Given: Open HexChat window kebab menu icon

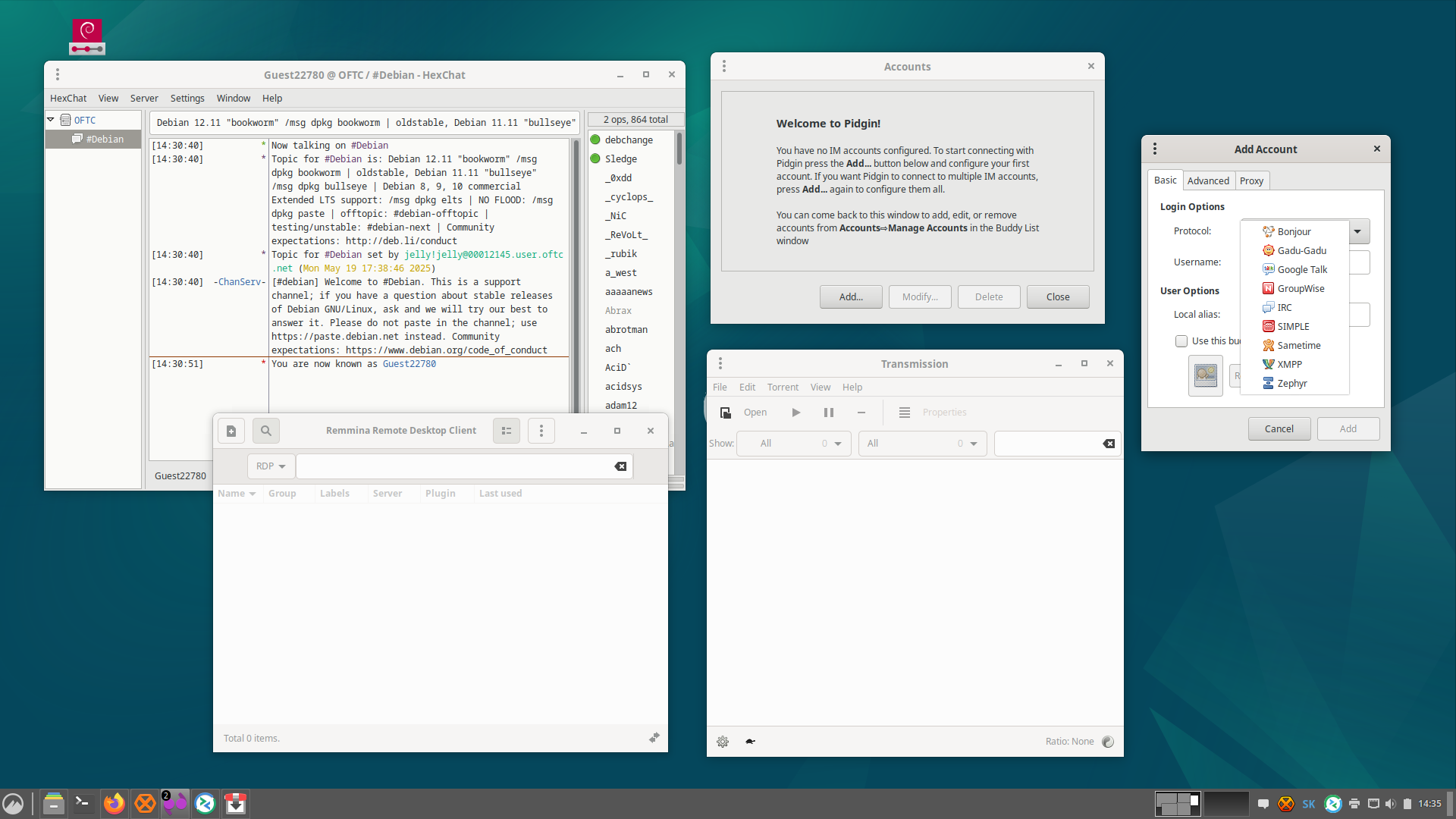Looking at the screenshot, I should [x=58, y=74].
